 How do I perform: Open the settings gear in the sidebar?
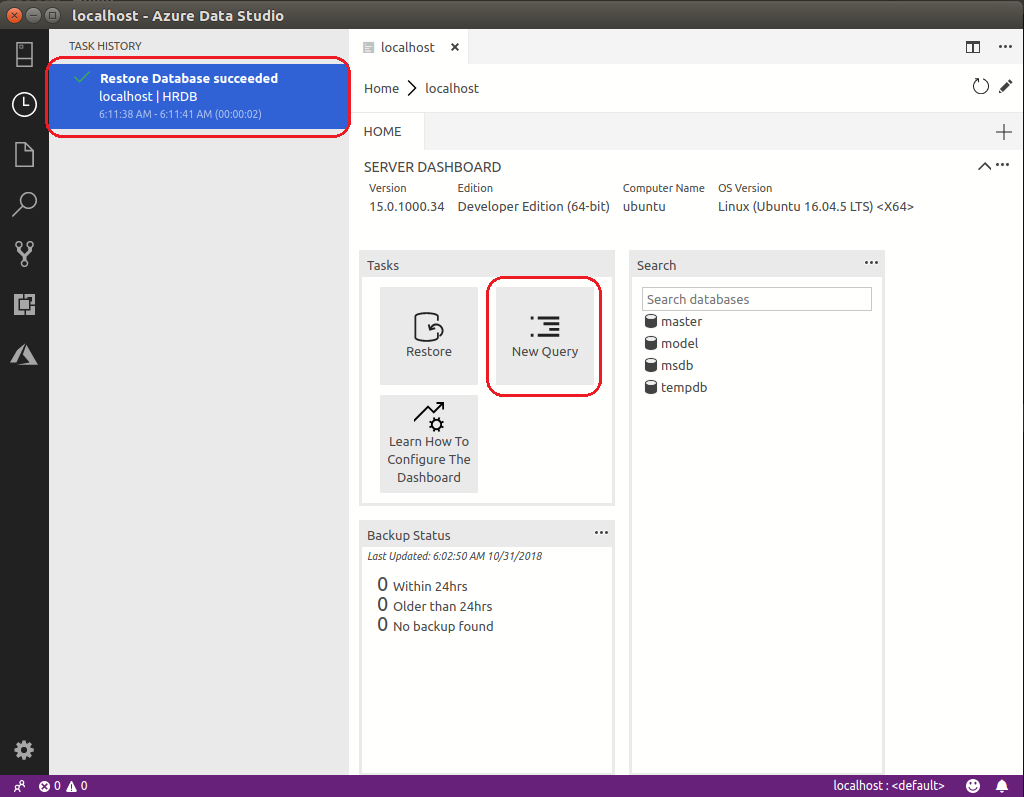tap(24, 750)
